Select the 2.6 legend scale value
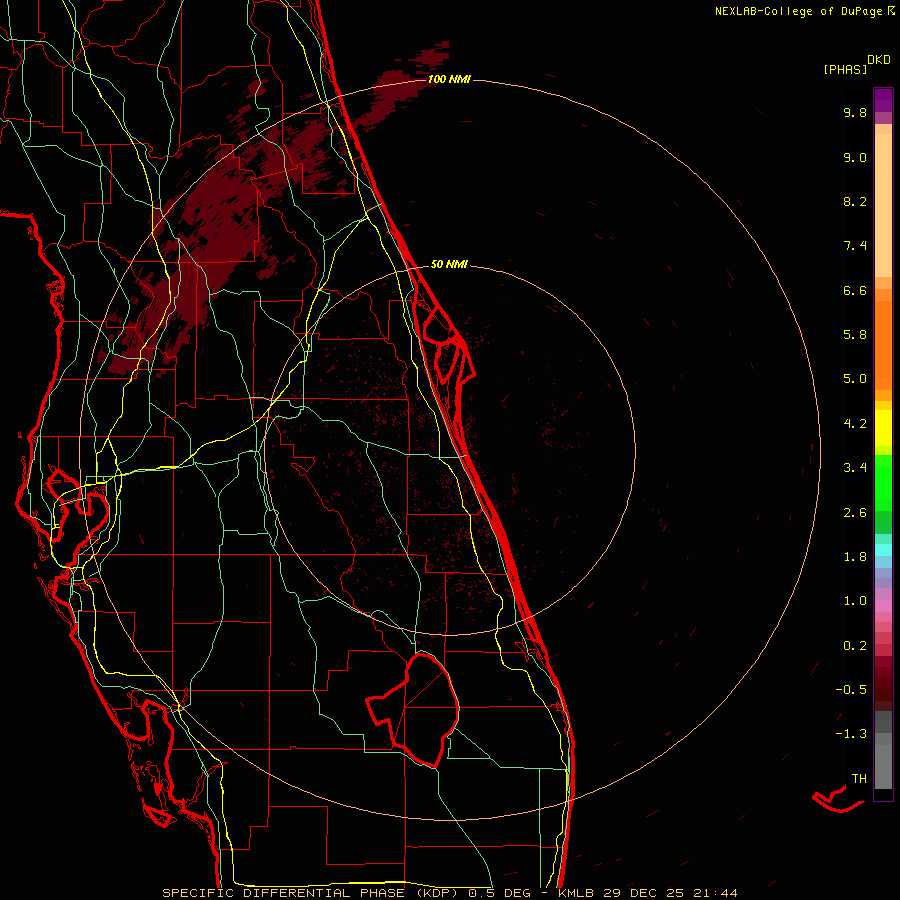This screenshot has width=900, height=900. pyautogui.click(x=855, y=513)
